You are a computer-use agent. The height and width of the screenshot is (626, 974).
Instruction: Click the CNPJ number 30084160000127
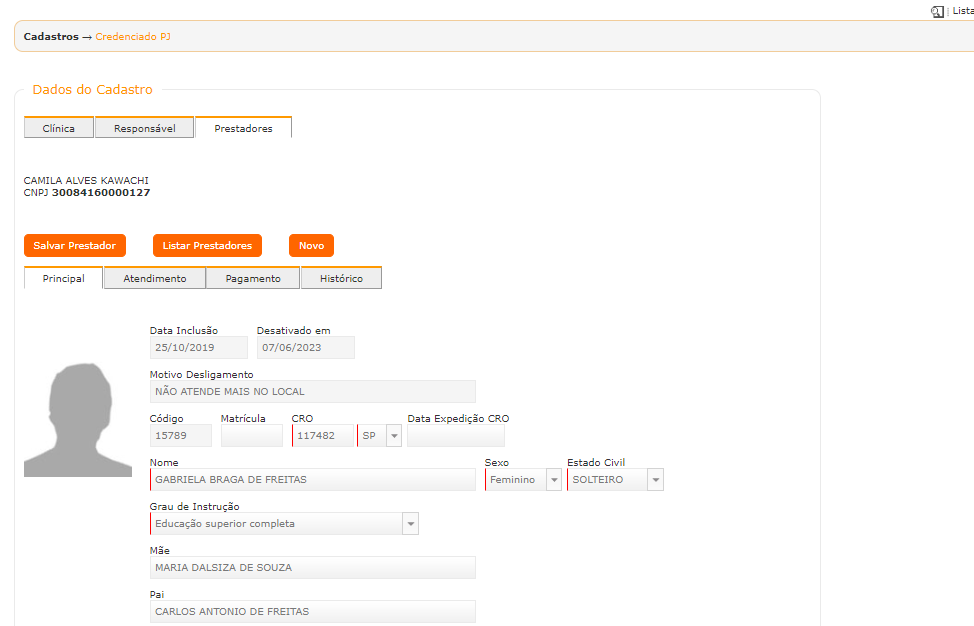[x=101, y=193]
